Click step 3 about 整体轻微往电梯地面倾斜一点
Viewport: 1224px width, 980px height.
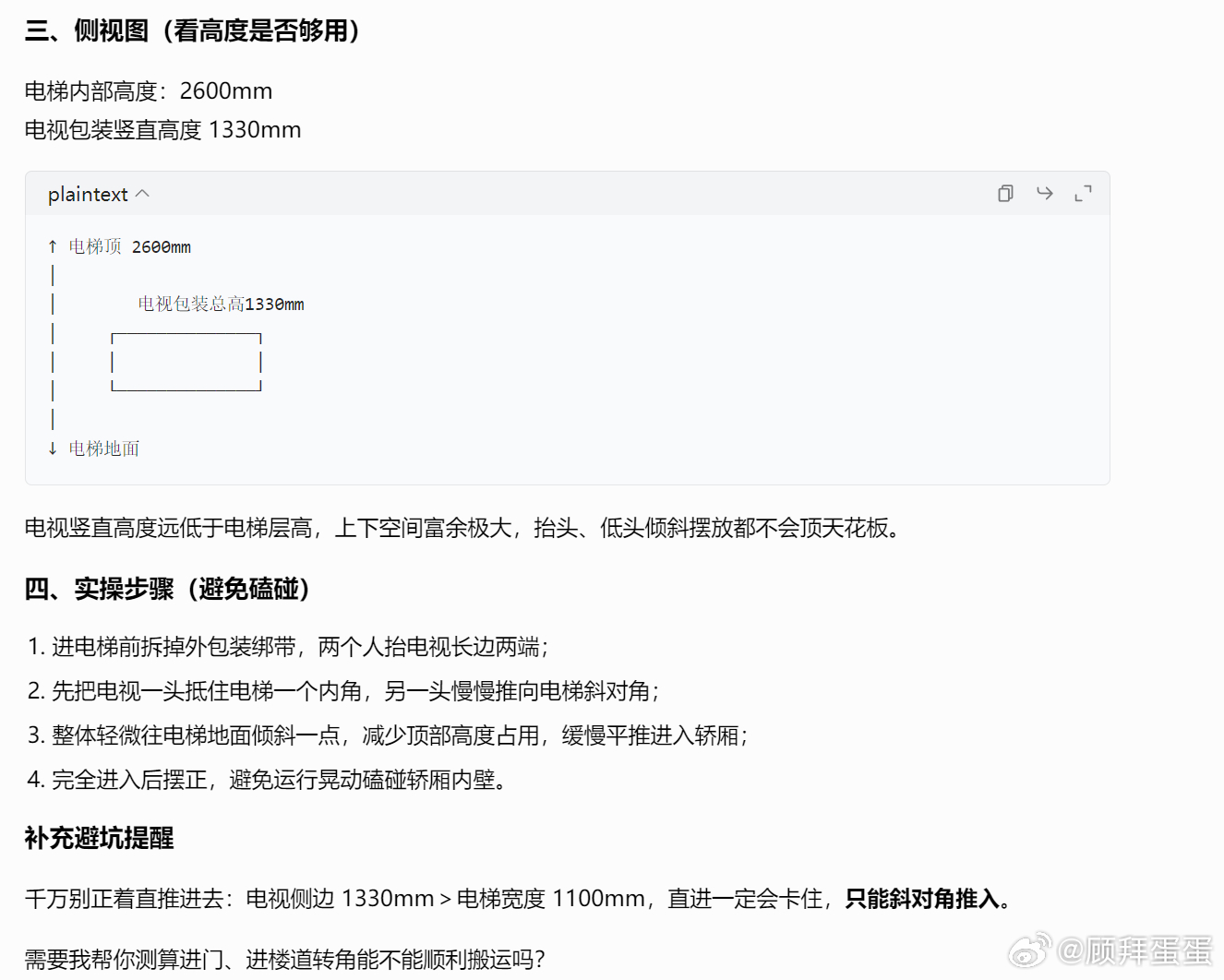pos(387,735)
